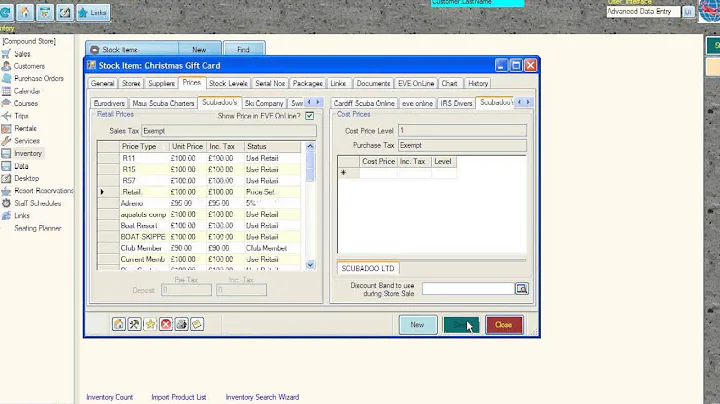
Task: Click the hammer tools icon in dialog footer
Action: click(x=134, y=324)
